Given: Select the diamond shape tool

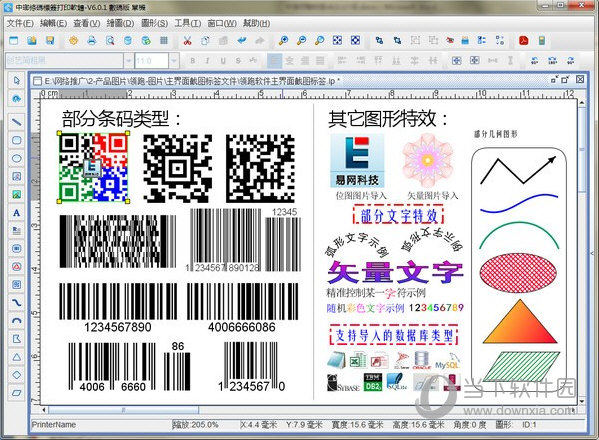Looking at the screenshot, I should 16,375.
